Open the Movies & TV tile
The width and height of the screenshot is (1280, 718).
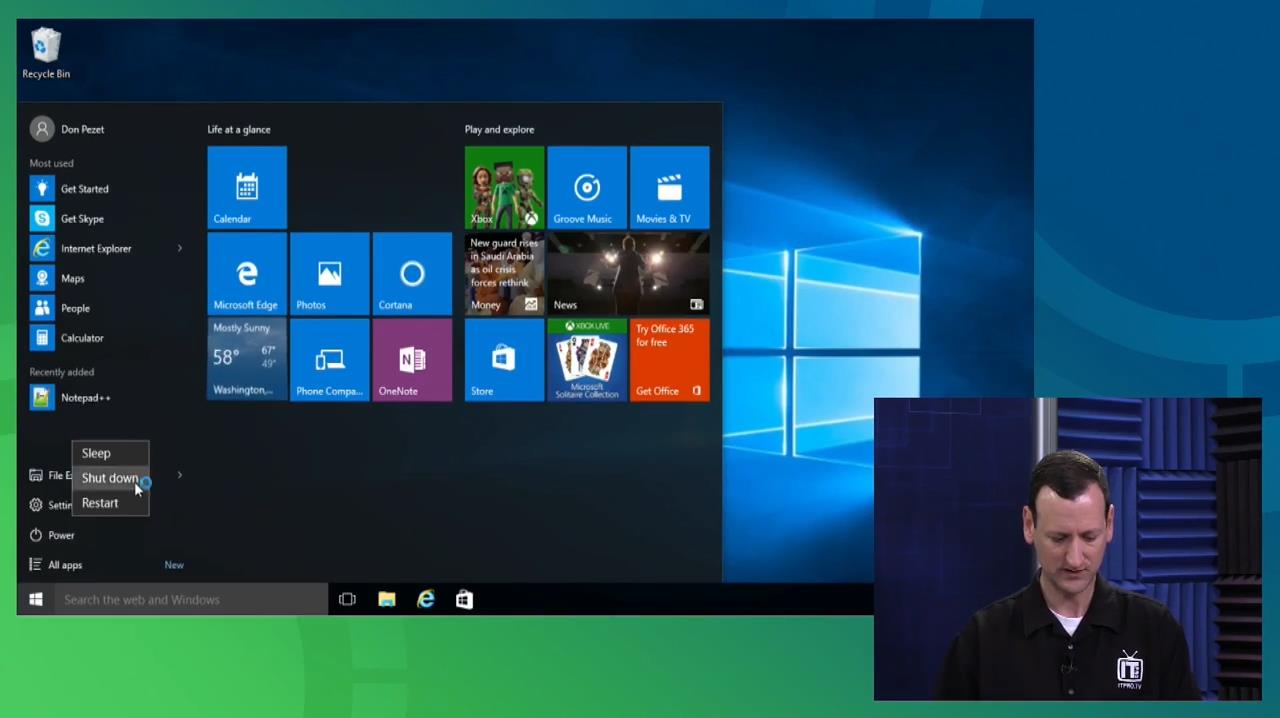(x=669, y=187)
